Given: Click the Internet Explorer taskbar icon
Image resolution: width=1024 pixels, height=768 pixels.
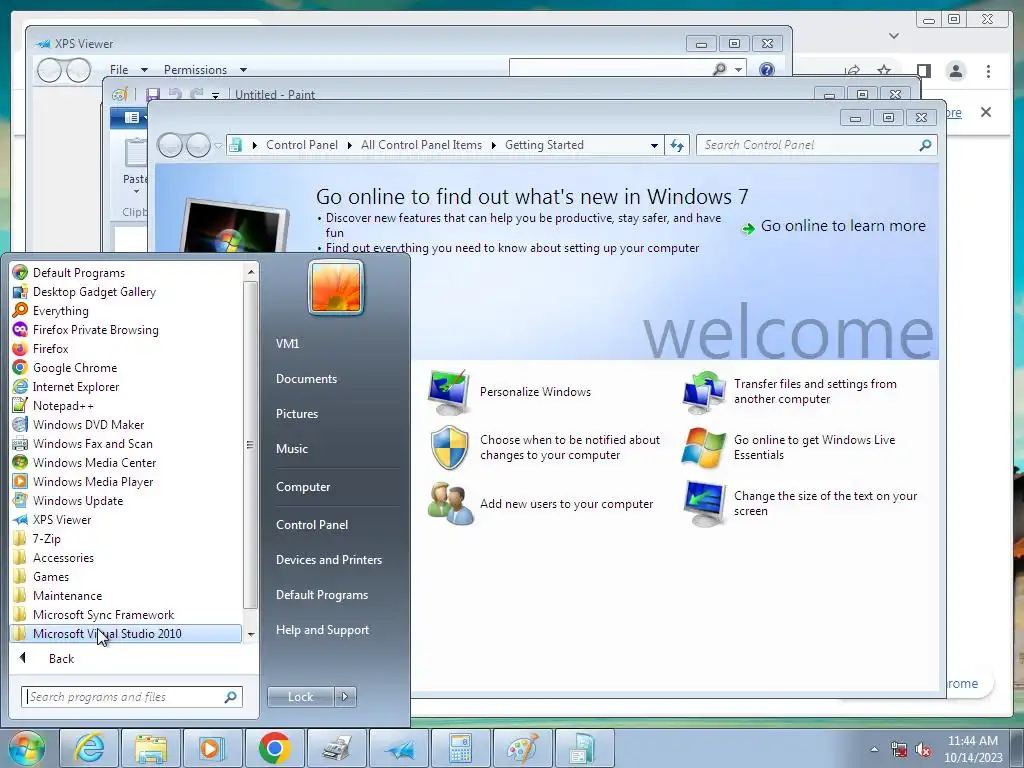Looking at the screenshot, I should pyautogui.click(x=89, y=748).
